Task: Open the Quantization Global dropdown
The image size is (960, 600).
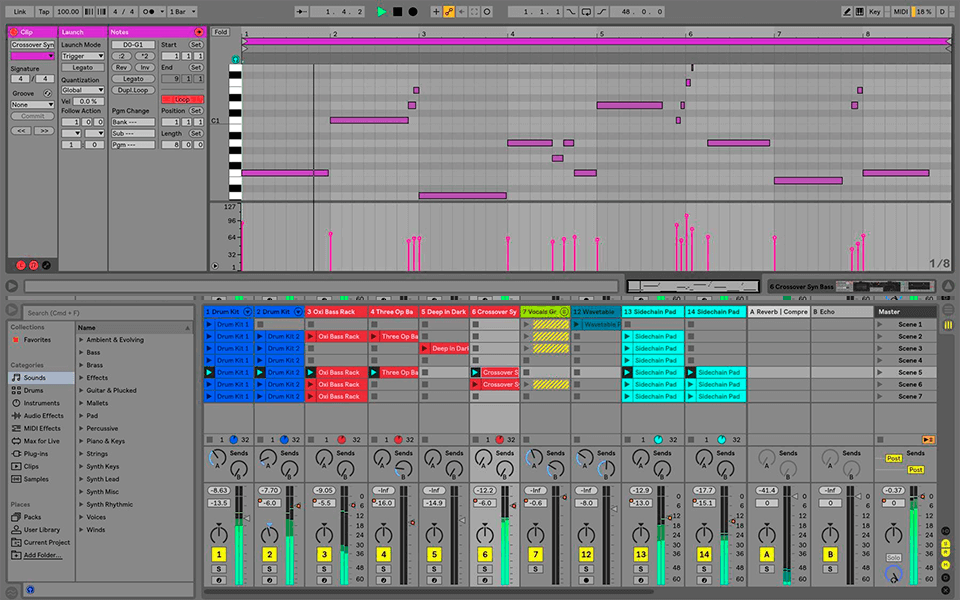Action: click(82, 90)
